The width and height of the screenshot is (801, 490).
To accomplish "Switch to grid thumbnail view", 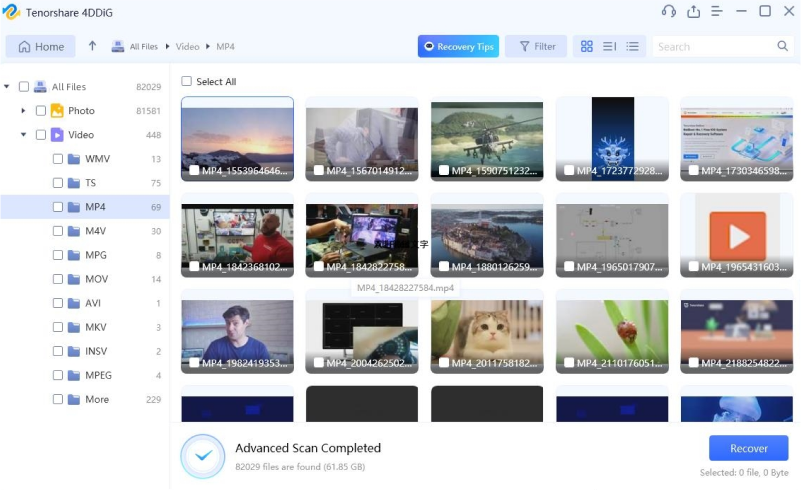I will 587,46.
